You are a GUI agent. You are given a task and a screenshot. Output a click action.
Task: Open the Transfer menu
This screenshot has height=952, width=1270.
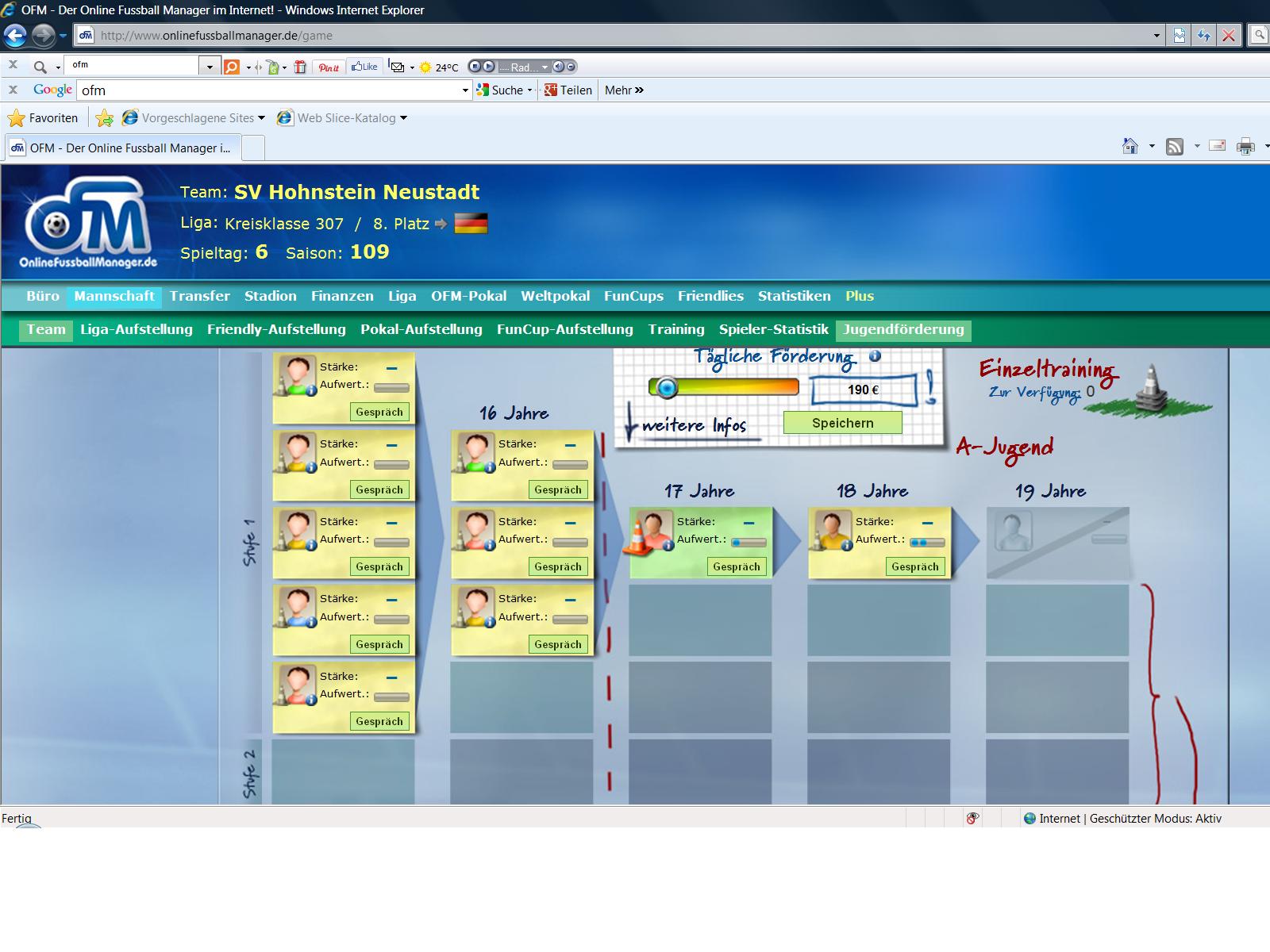(x=199, y=296)
